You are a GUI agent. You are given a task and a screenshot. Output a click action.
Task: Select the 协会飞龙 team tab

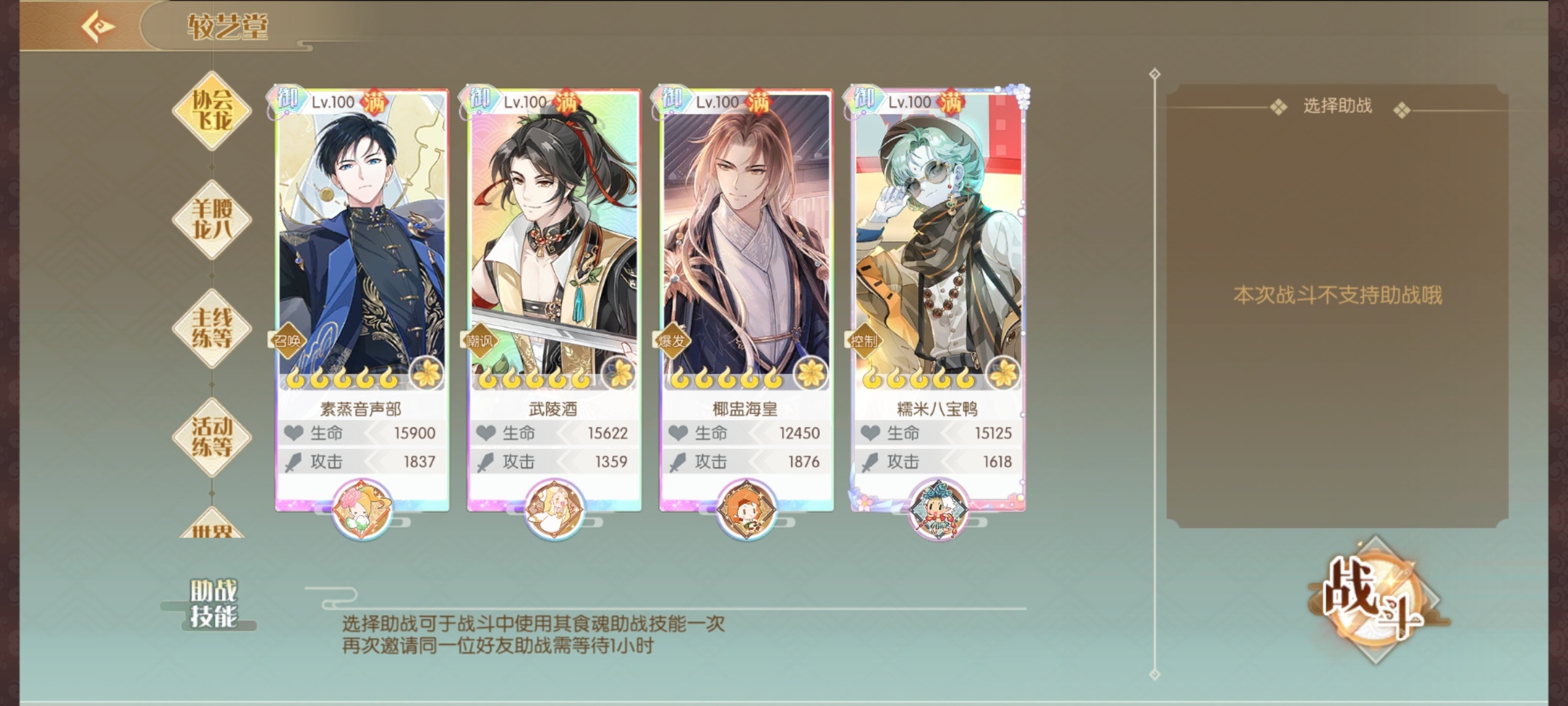click(211, 110)
